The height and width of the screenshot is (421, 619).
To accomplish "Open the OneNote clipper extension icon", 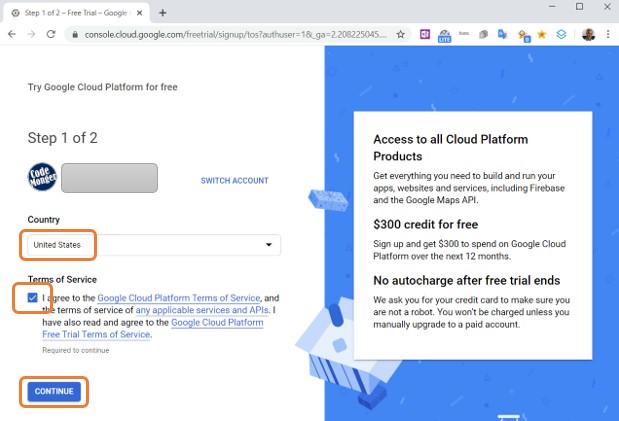I will pos(425,34).
